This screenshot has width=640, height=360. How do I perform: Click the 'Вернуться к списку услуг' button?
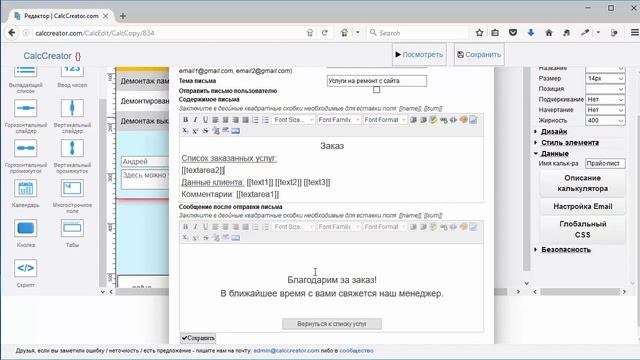tap(332, 324)
